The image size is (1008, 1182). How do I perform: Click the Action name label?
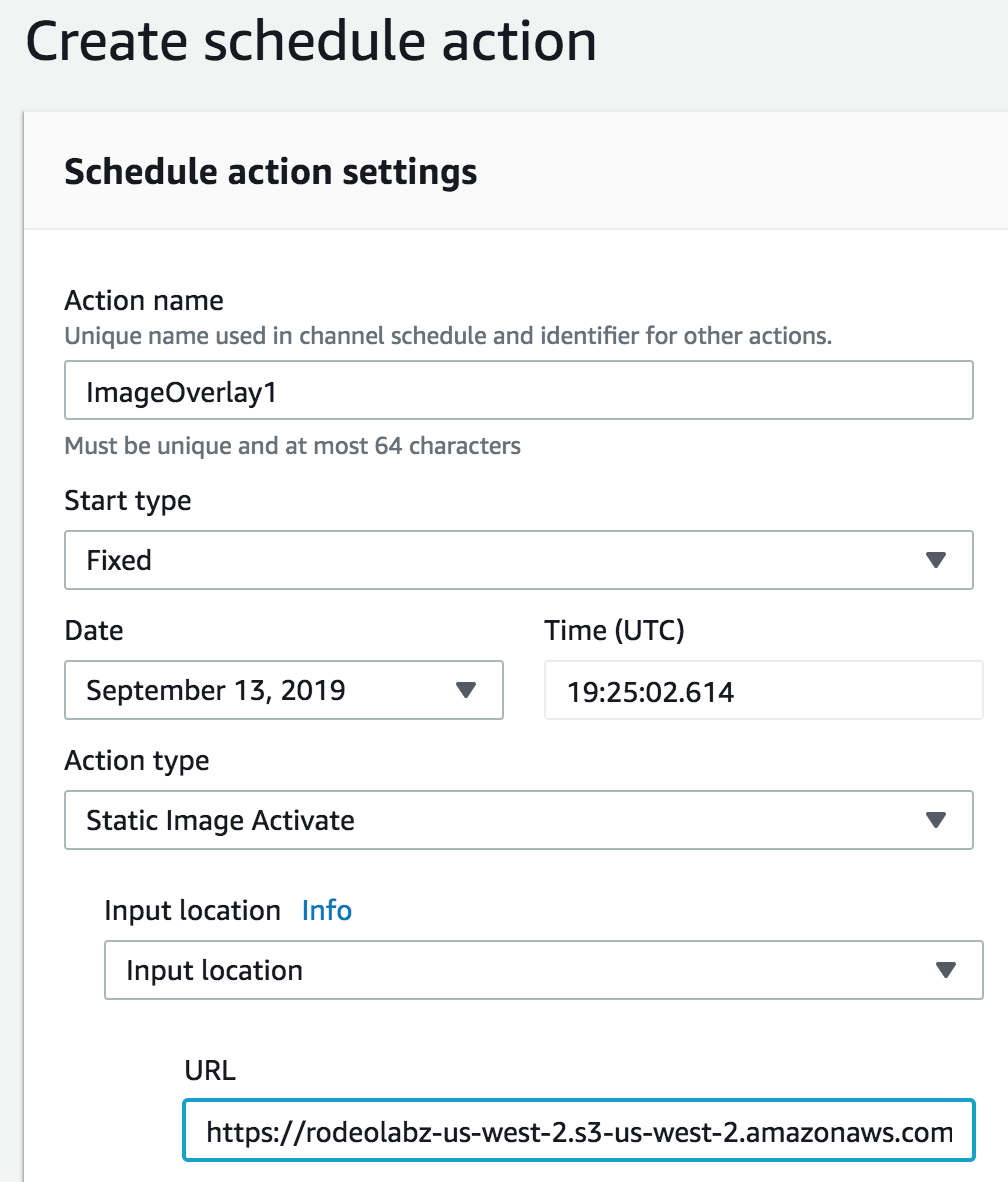coord(144,301)
